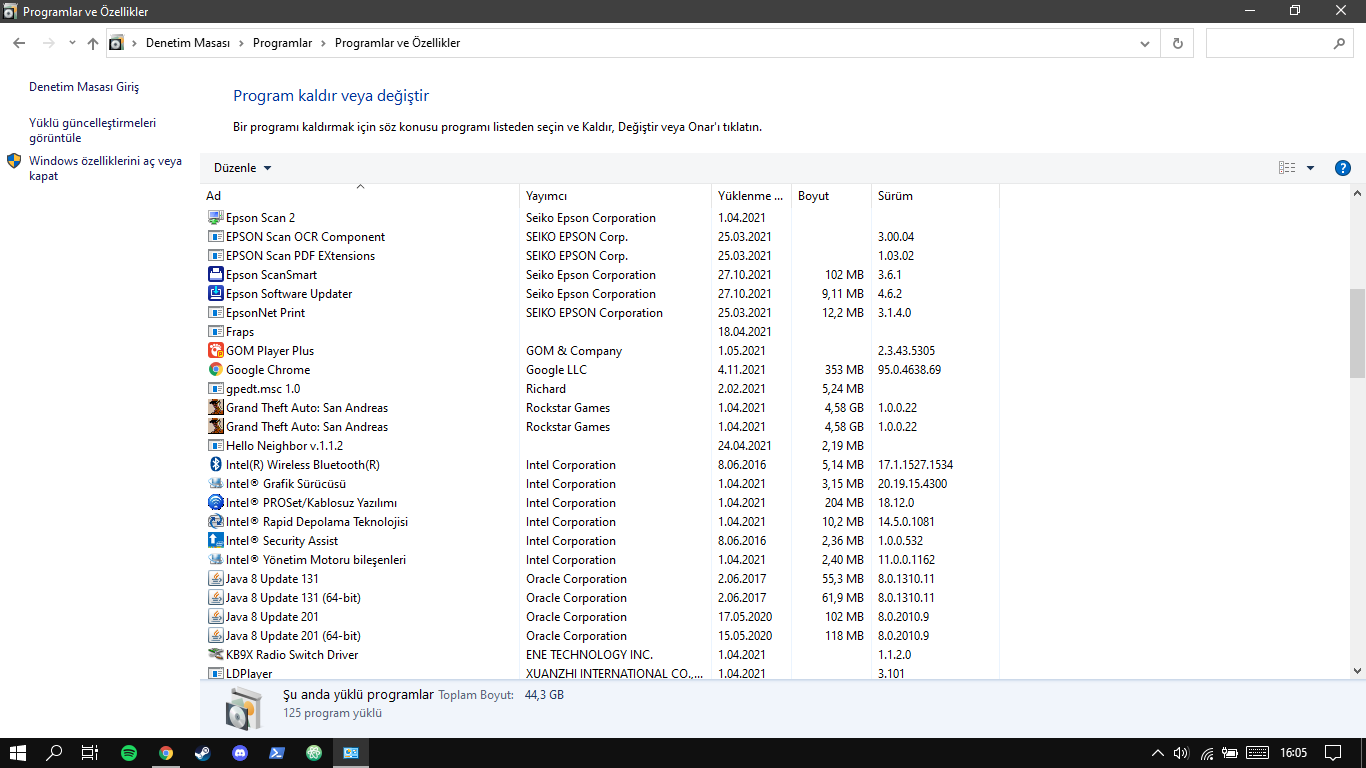Select the Epson Software Updater icon
Viewport: 1366px width, 768px height.
point(215,294)
